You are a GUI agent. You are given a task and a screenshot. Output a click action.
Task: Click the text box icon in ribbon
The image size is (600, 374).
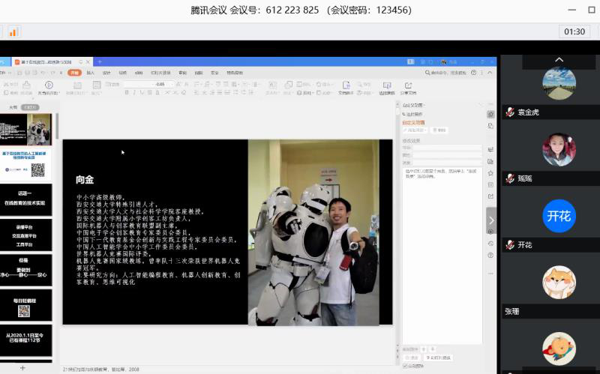(x=272, y=85)
